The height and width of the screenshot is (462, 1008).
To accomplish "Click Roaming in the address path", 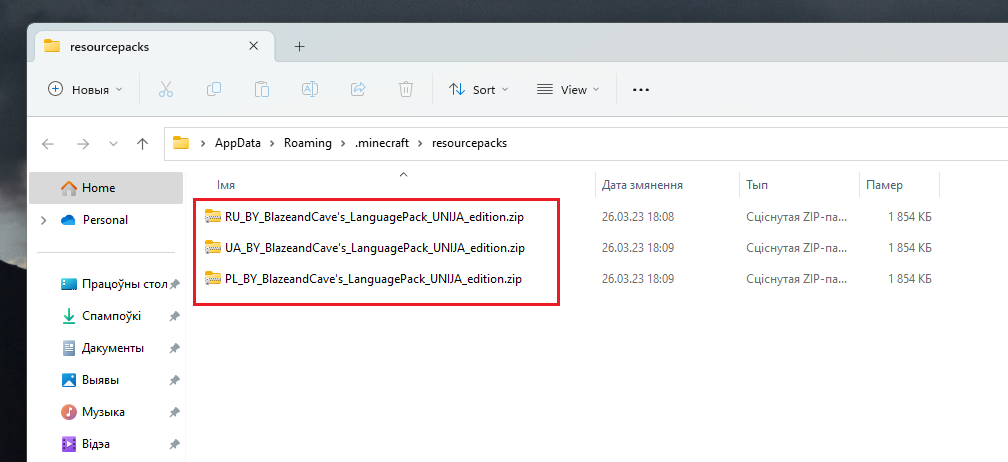I will [x=308, y=143].
